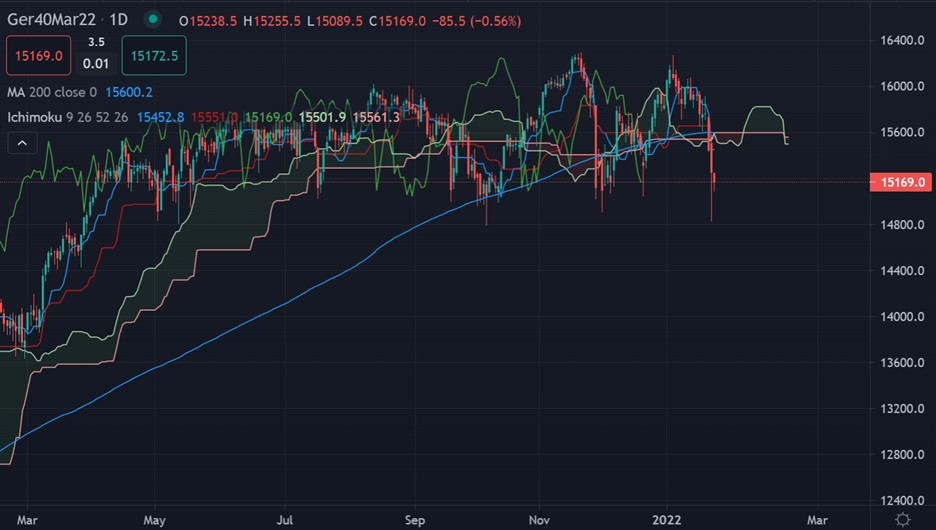This screenshot has height=530, width=936.
Task: Click the close value C15169.0
Action: 398,21
